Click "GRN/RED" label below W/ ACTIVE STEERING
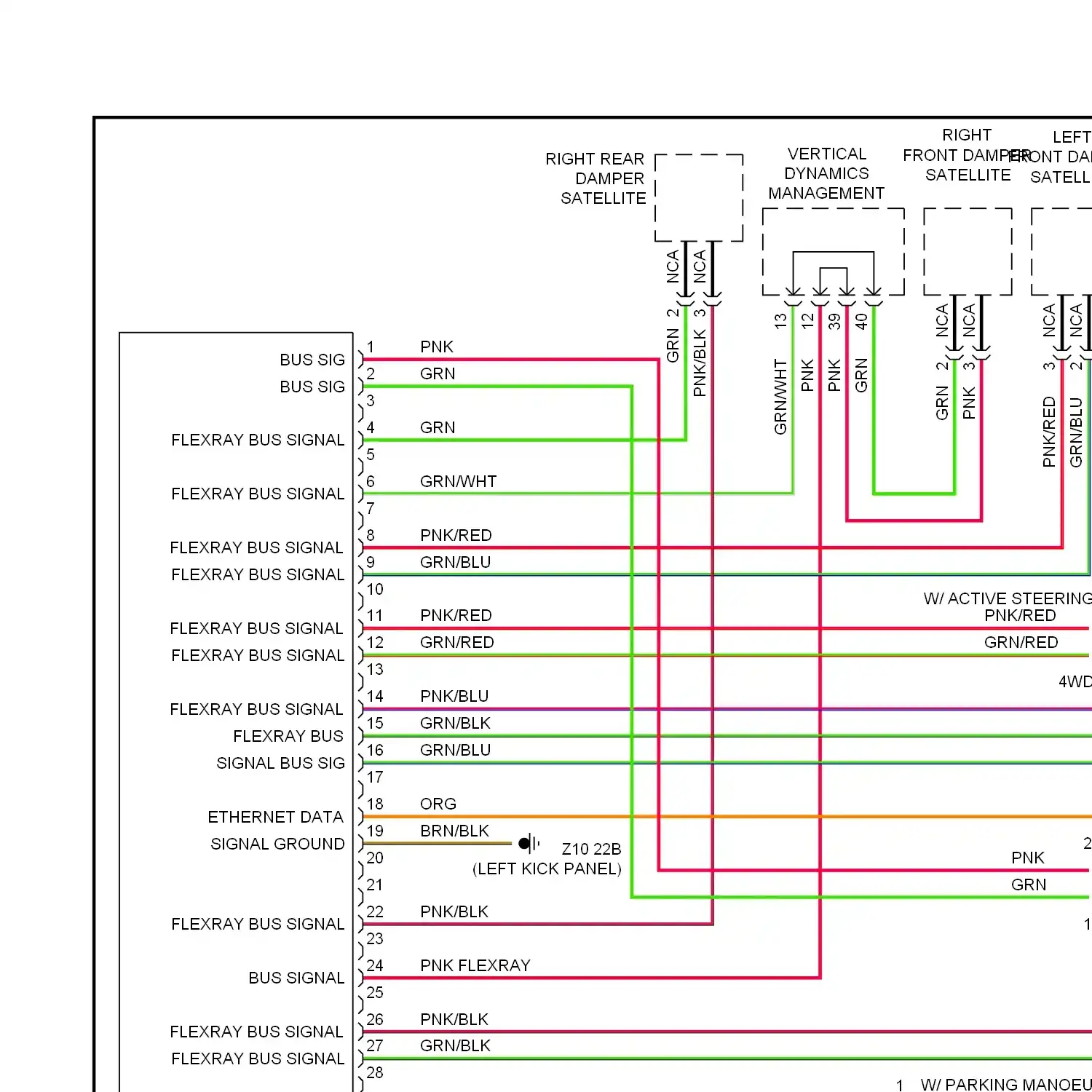The width and height of the screenshot is (1092, 1092). click(1021, 642)
